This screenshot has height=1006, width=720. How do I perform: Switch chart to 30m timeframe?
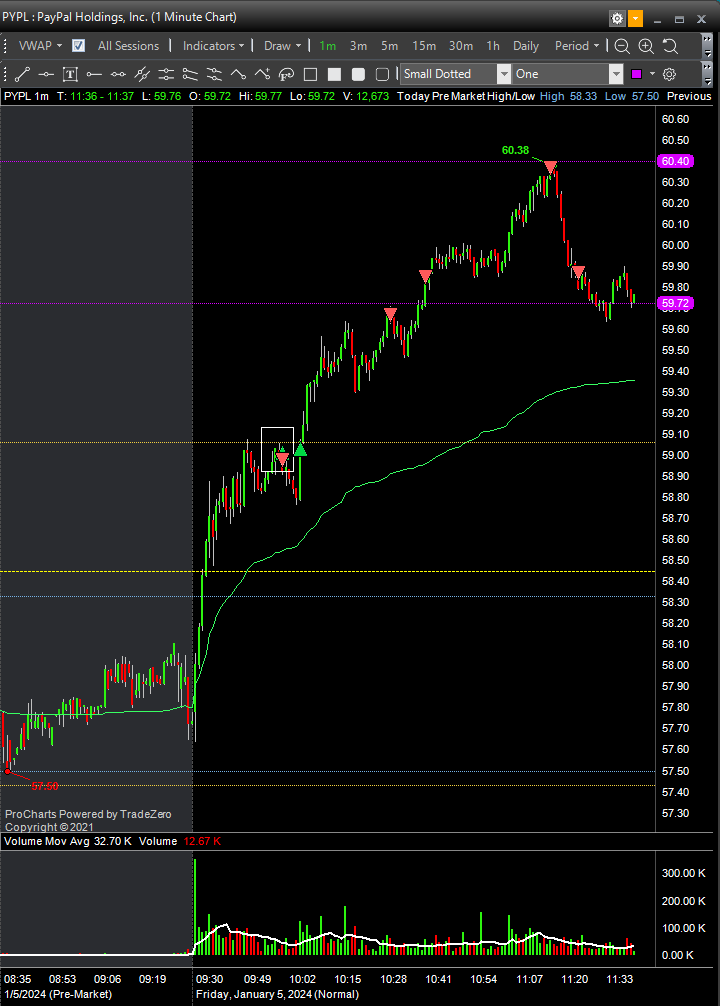point(461,46)
